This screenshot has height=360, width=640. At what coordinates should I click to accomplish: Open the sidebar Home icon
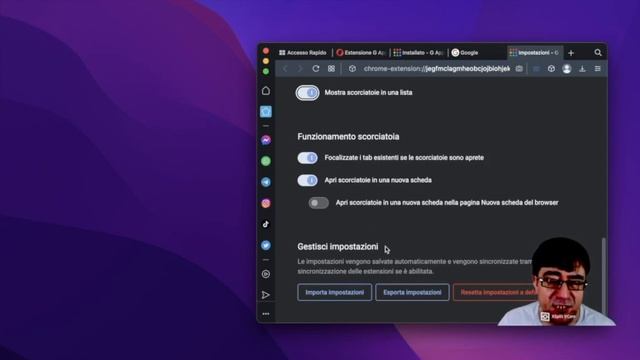(x=266, y=91)
